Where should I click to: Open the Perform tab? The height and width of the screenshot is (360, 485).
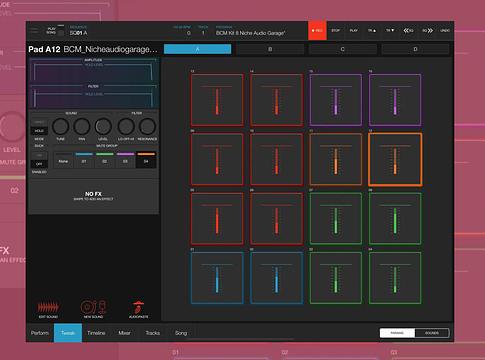[x=40, y=333]
